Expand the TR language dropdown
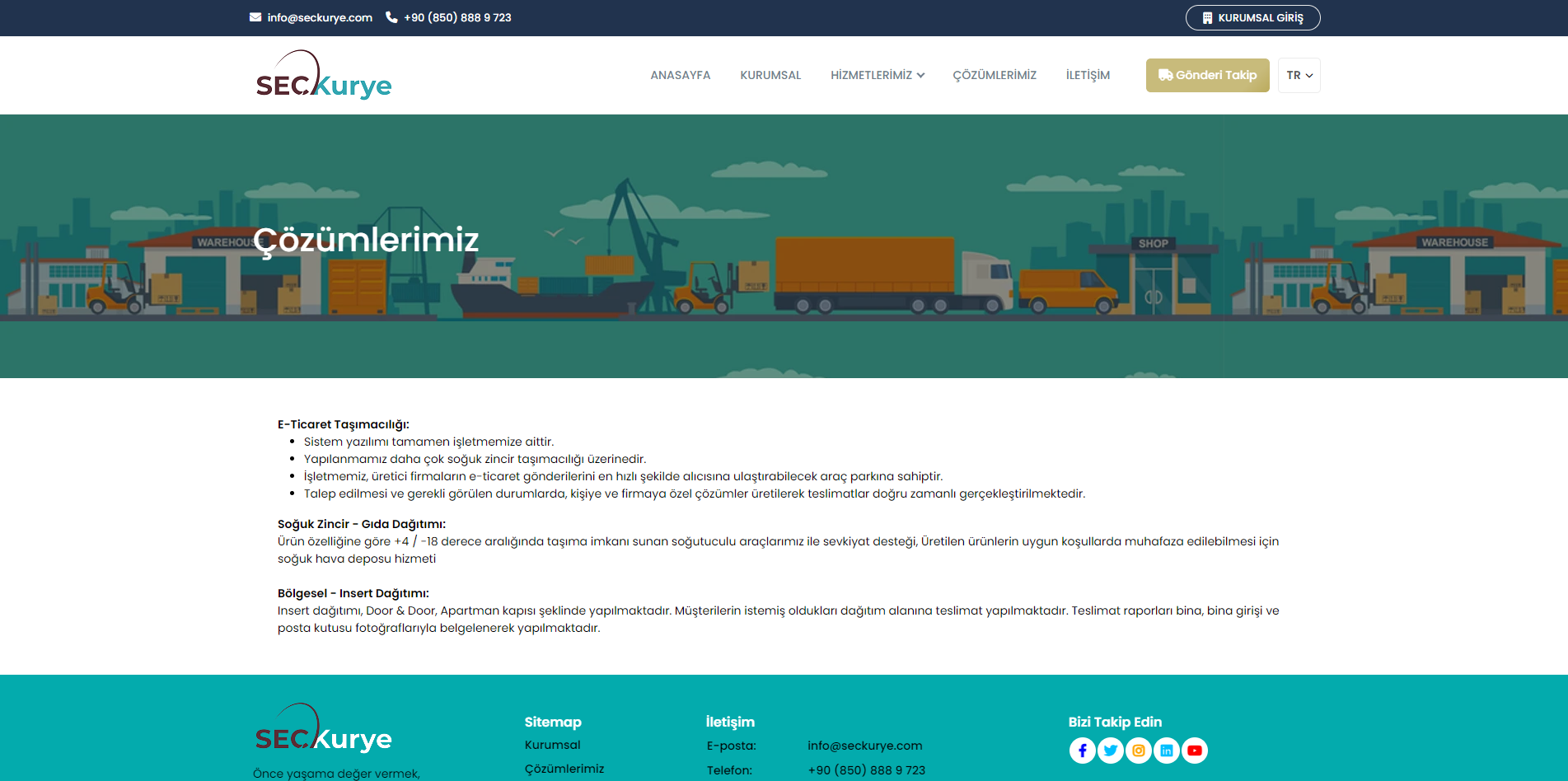This screenshot has height=781, width=1568. pos(1299,75)
